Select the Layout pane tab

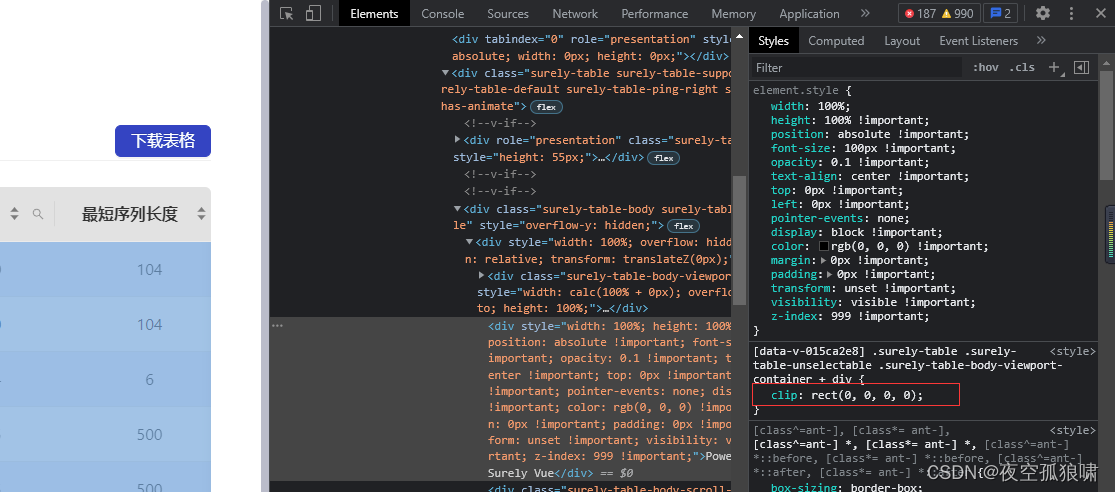[902, 41]
